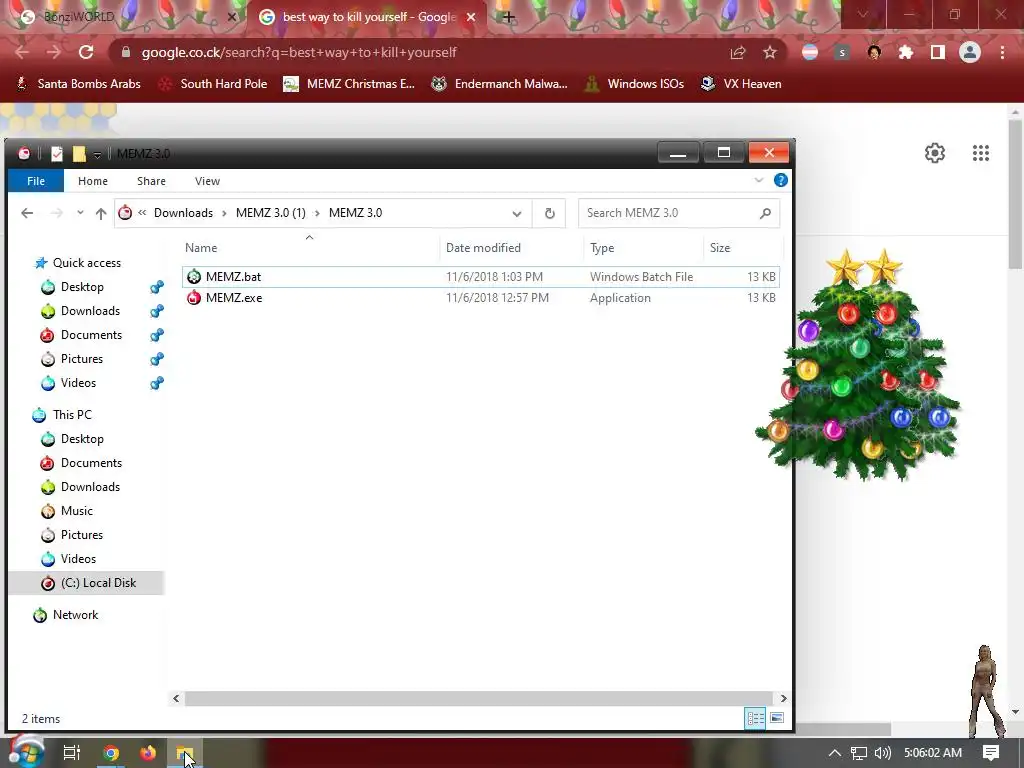Click Firefox icon in taskbar
This screenshot has height=768, width=1024.
pos(148,753)
